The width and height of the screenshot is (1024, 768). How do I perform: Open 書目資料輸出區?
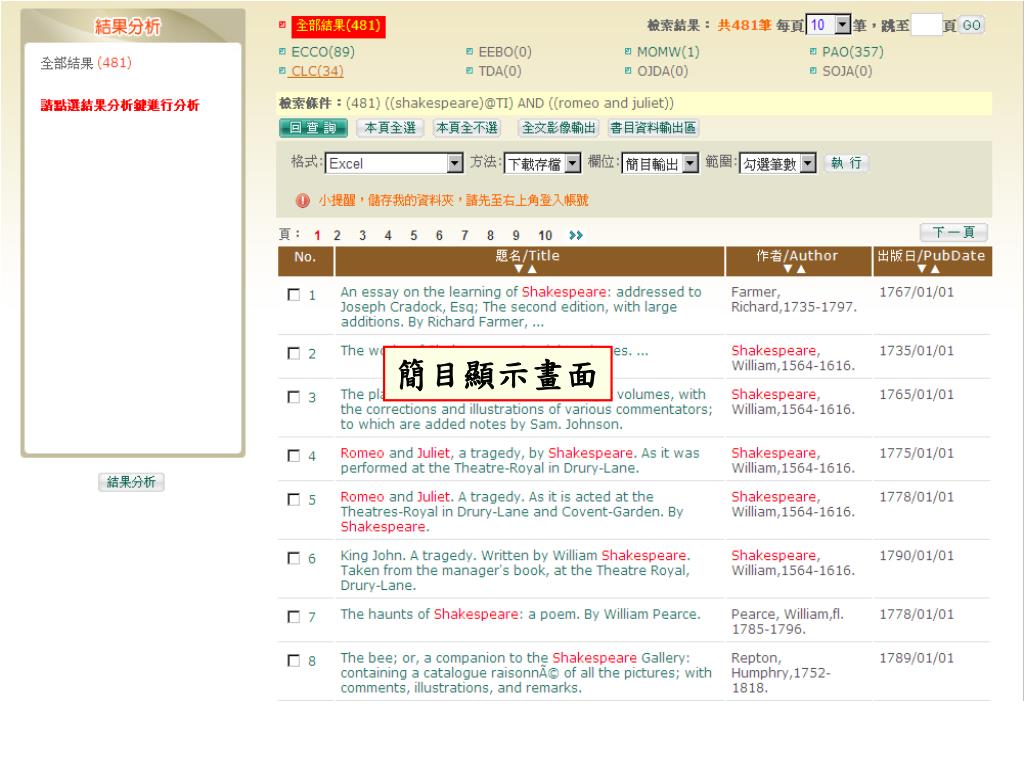click(653, 128)
